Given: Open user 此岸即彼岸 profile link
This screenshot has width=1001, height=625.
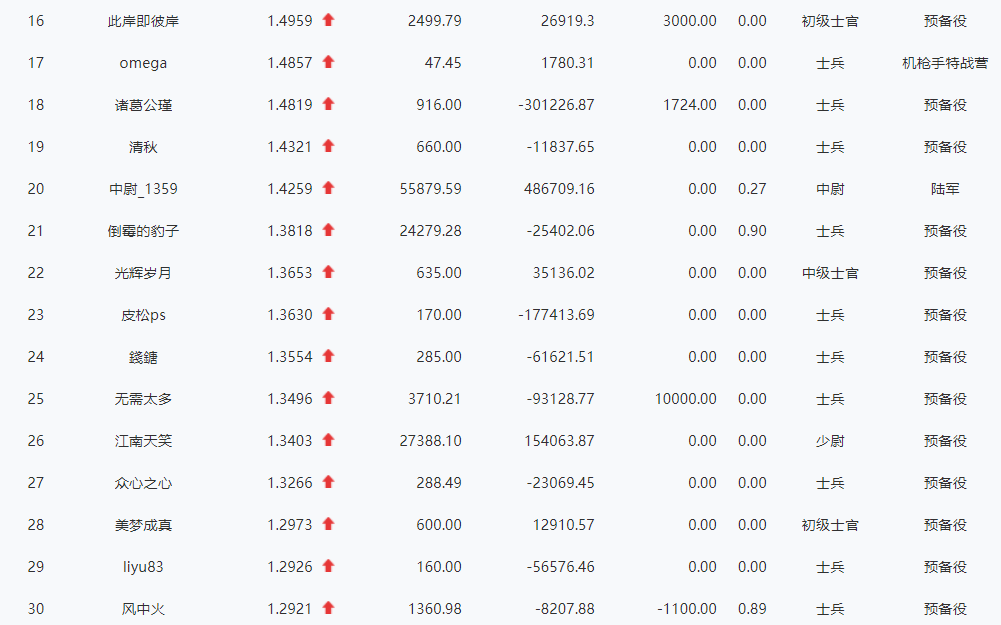Looking at the screenshot, I should pos(143,21).
